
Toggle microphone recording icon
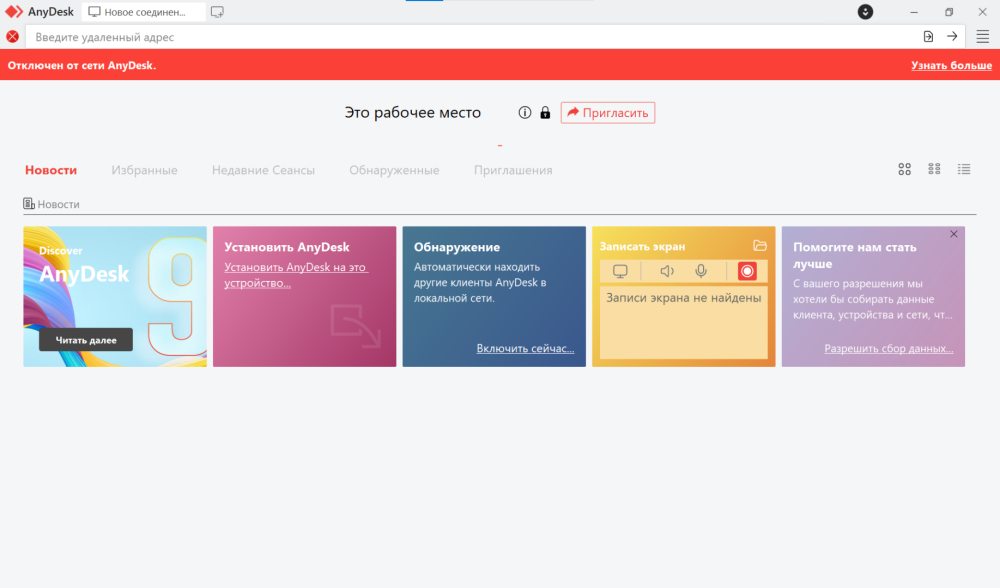[x=701, y=271]
